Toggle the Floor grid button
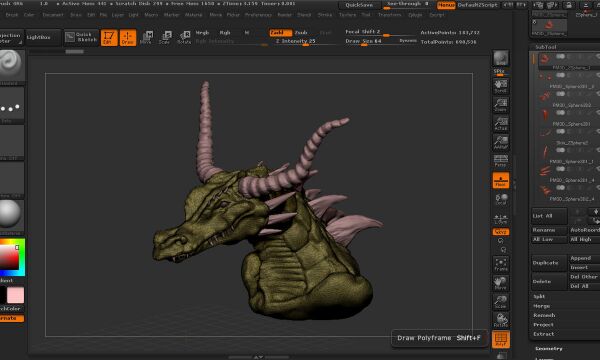 501,180
